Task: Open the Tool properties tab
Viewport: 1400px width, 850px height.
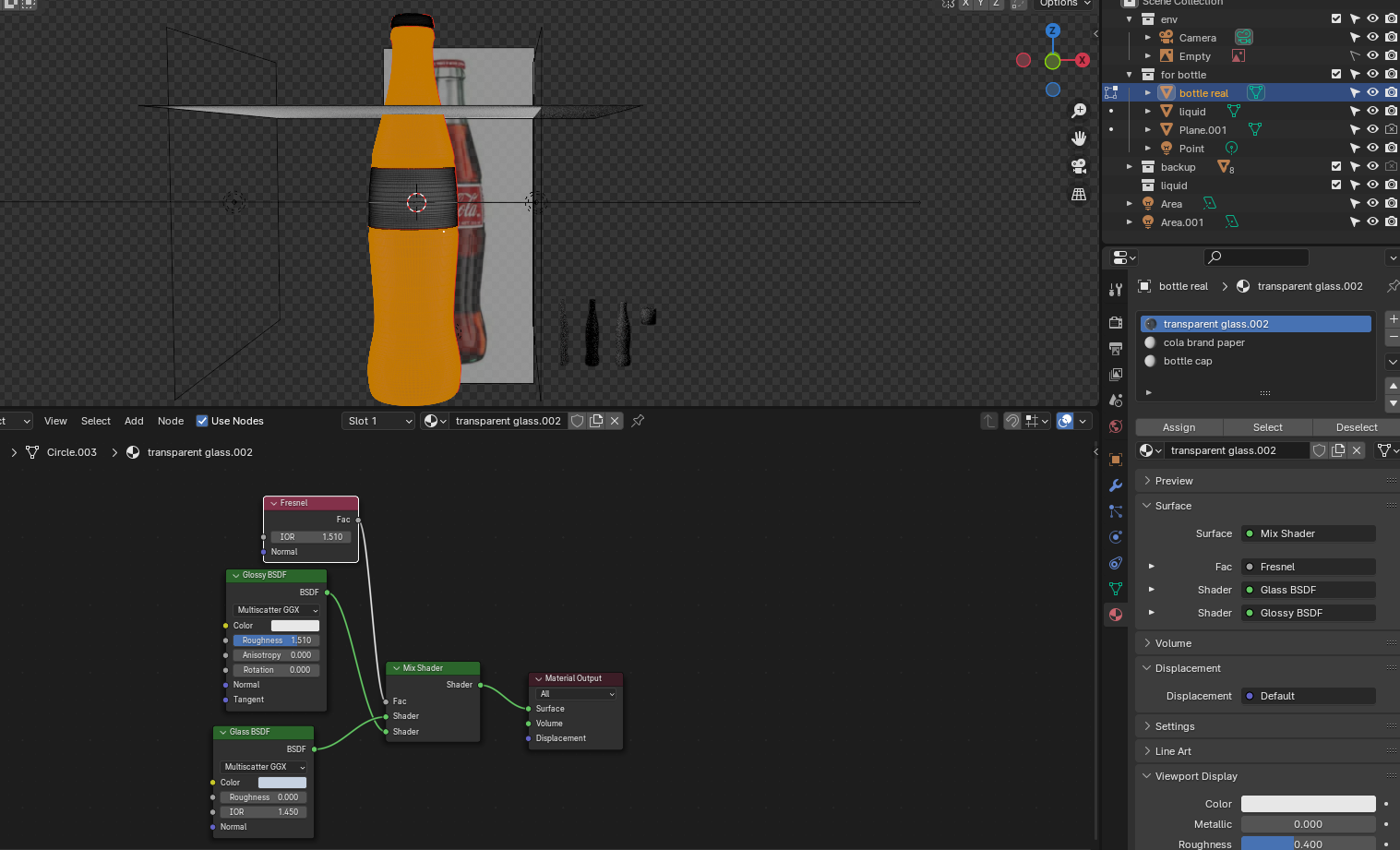Action: 1116,290
